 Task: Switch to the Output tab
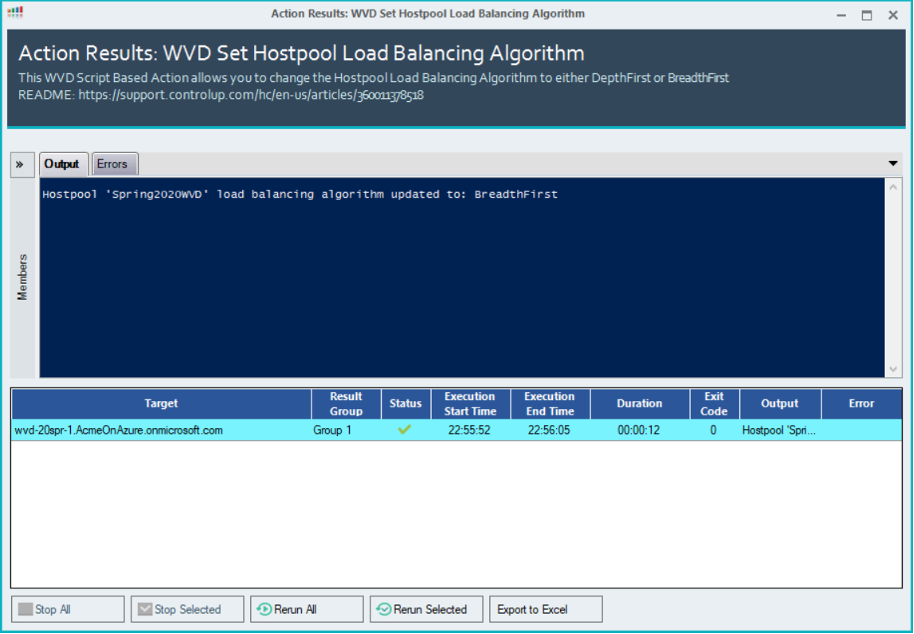point(62,164)
